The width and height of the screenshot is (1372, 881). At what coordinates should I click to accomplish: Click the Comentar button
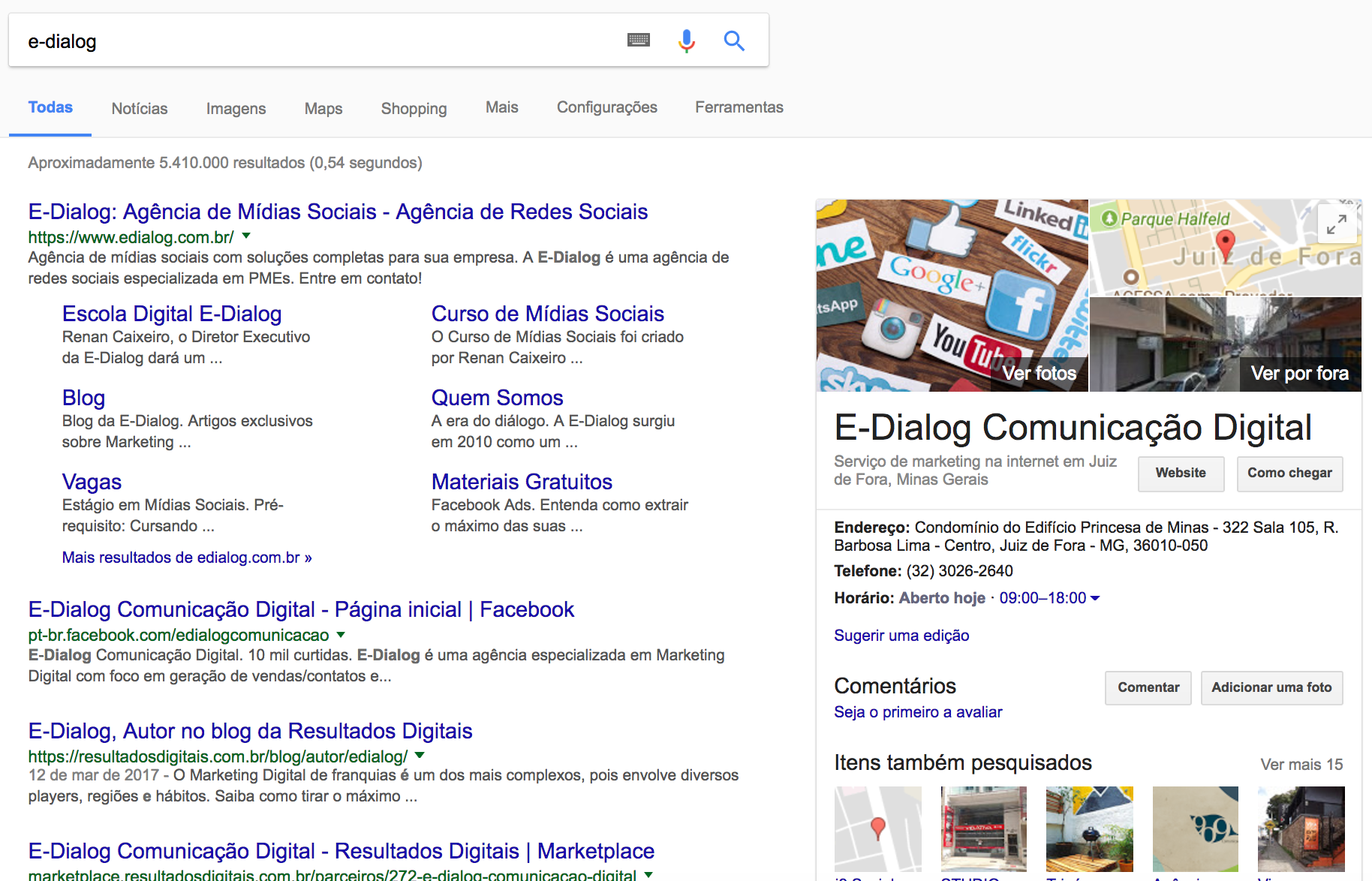pyautogui.click(x=1148, y=687)
